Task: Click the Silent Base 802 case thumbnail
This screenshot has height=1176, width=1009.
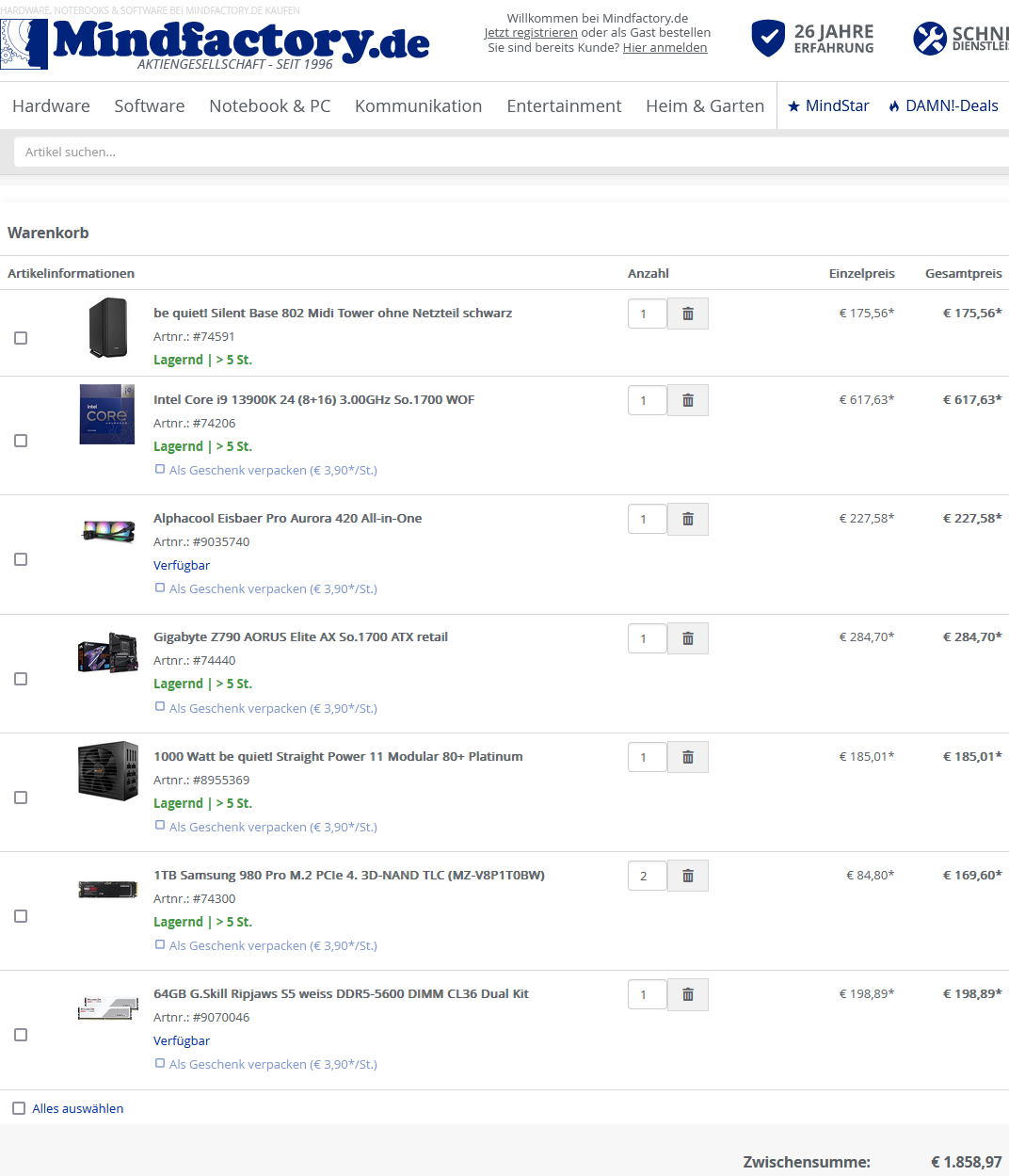Action: (x=108, y=328)
